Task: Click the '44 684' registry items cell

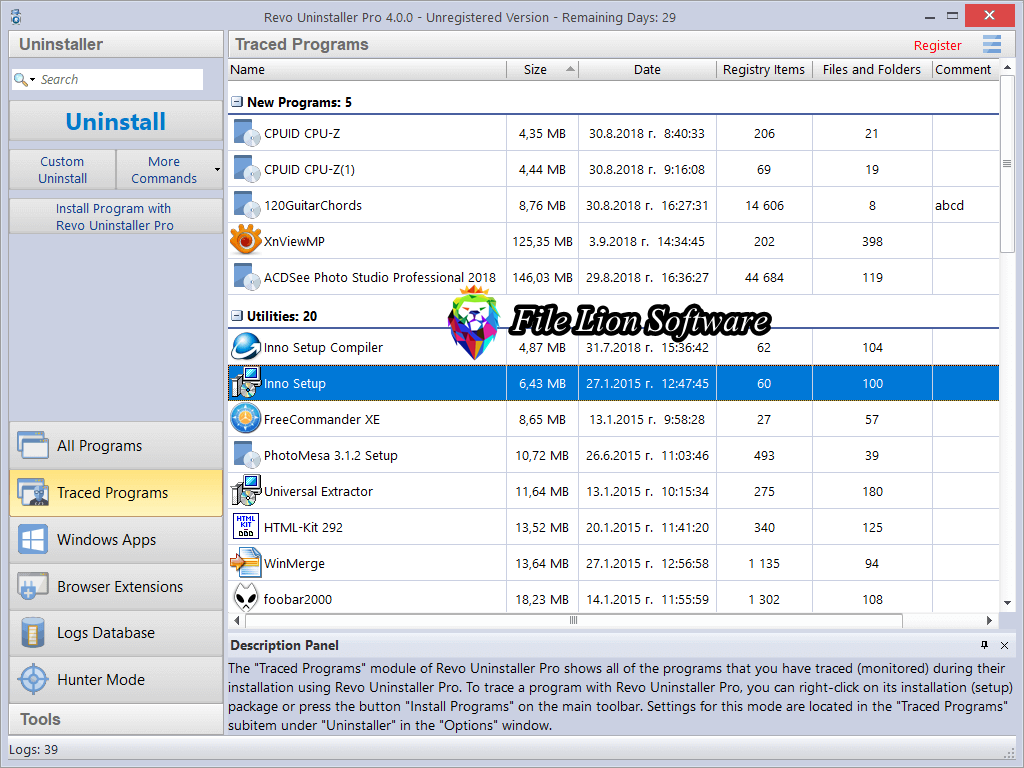Action: pos(764,277)
